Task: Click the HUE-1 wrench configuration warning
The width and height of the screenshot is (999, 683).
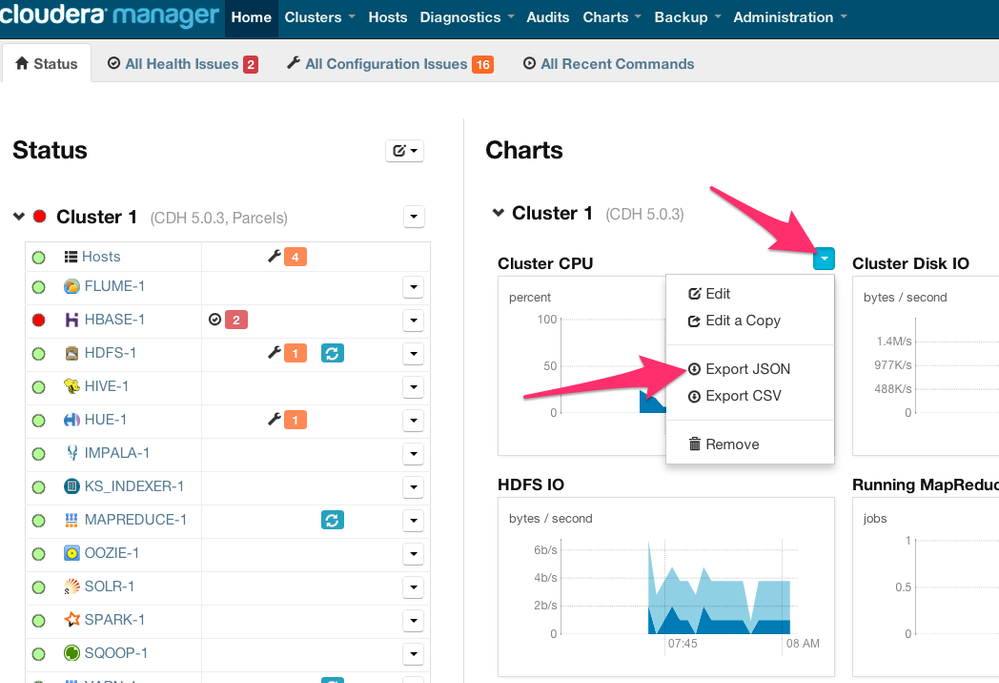Action: coord(275,420)
